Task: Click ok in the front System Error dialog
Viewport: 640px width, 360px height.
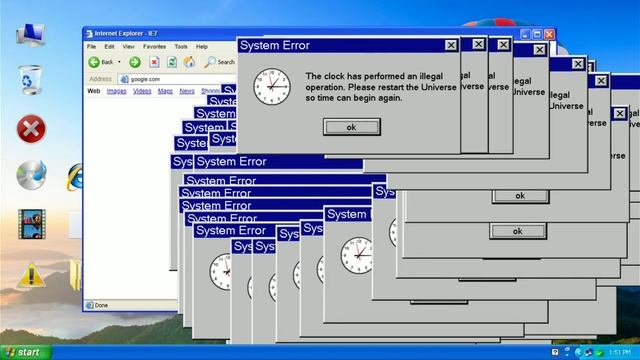Action: click(352, 127)
